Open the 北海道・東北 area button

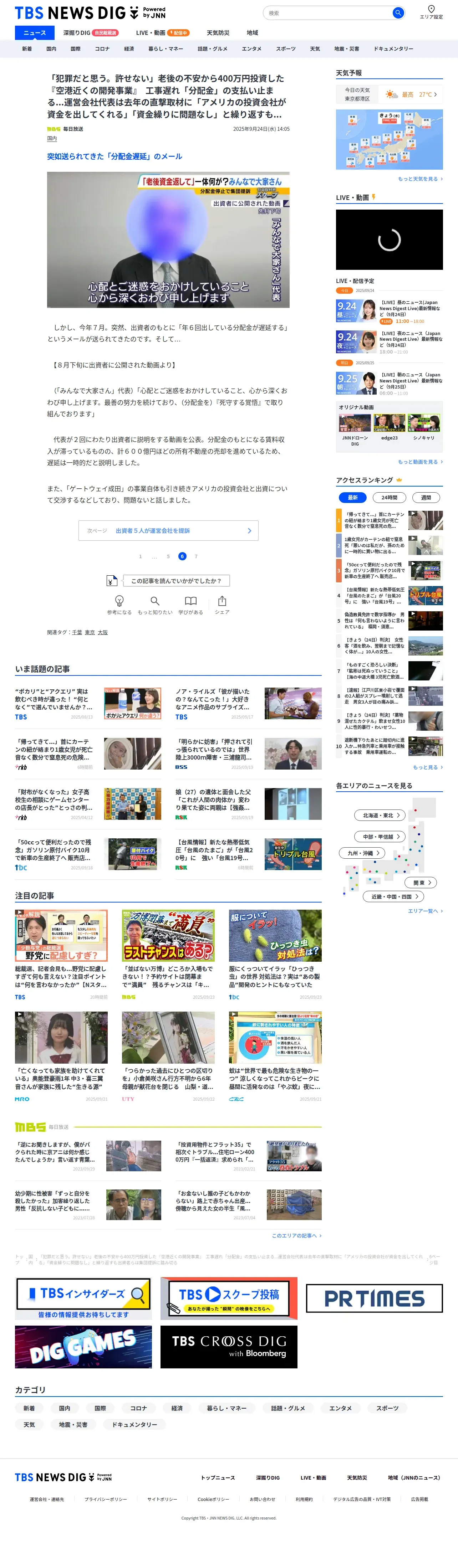tap(380, 815)
